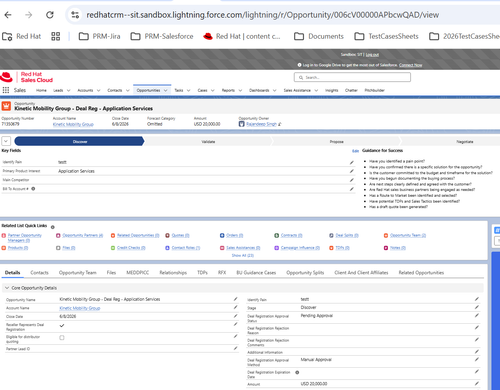Edit the Stage field pencil icon
500x390 pixels.
point(477,307)
